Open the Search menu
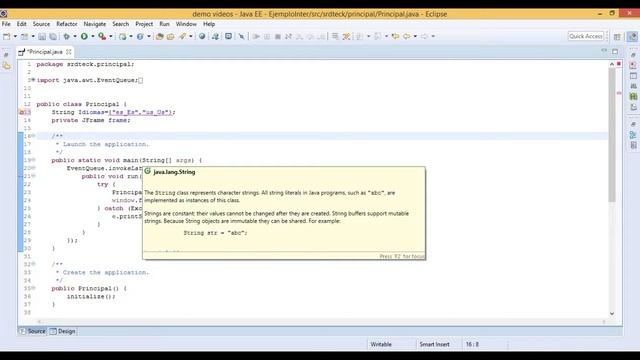This screenshot has width=640, height=360. pos(120,24)
